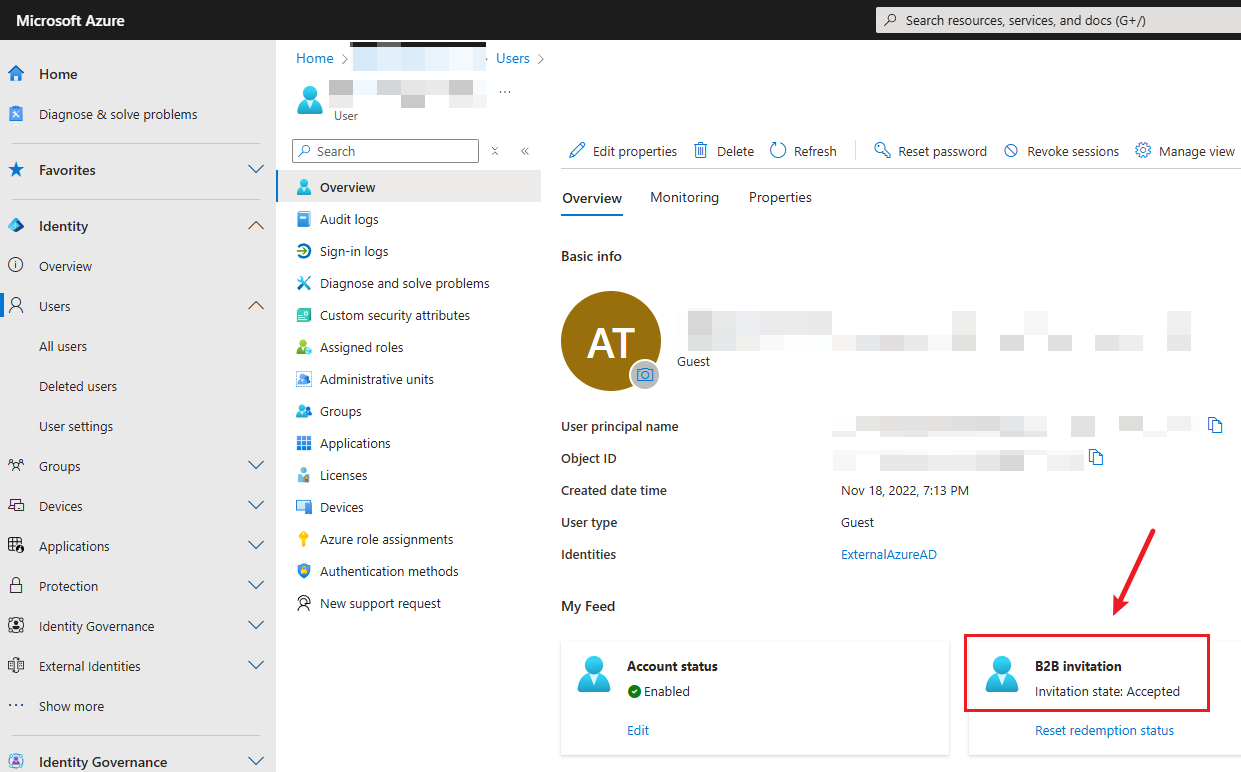Expand the Favorites section chevron
This screenshot has height=772, width=1241.
(256, 170)
